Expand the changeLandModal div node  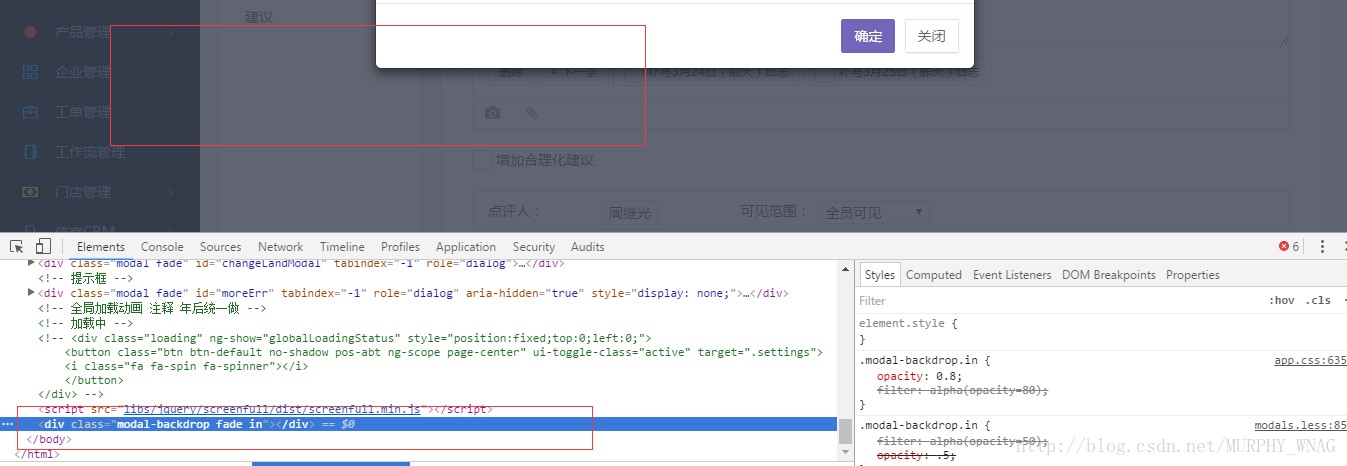31,262
